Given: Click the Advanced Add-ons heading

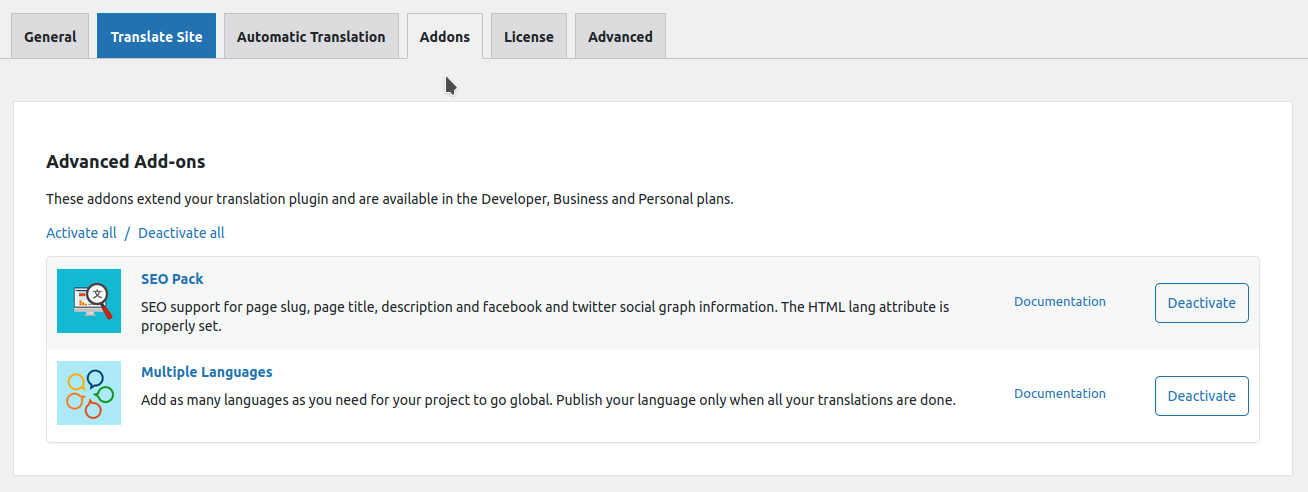Looking at the screenshot, I should point(126,161).
